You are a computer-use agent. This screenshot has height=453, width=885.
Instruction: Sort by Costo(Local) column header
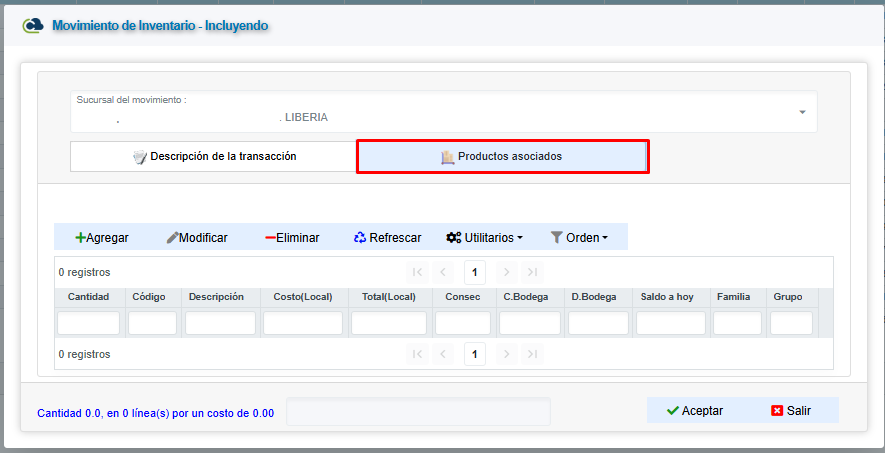pyautogui.click(x=303, y=297)
